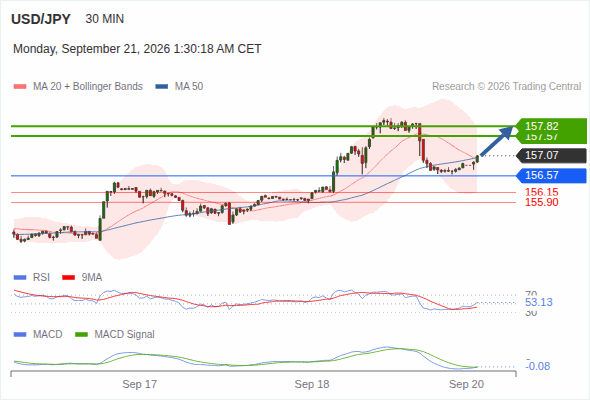Click the MA 50 blue legend swatch

click(x=162, y=87)
